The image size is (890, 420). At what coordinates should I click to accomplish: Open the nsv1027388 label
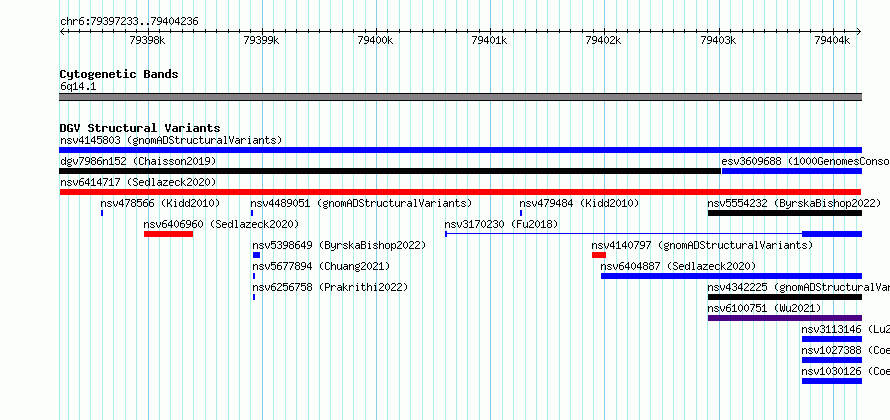coord(846,350)
